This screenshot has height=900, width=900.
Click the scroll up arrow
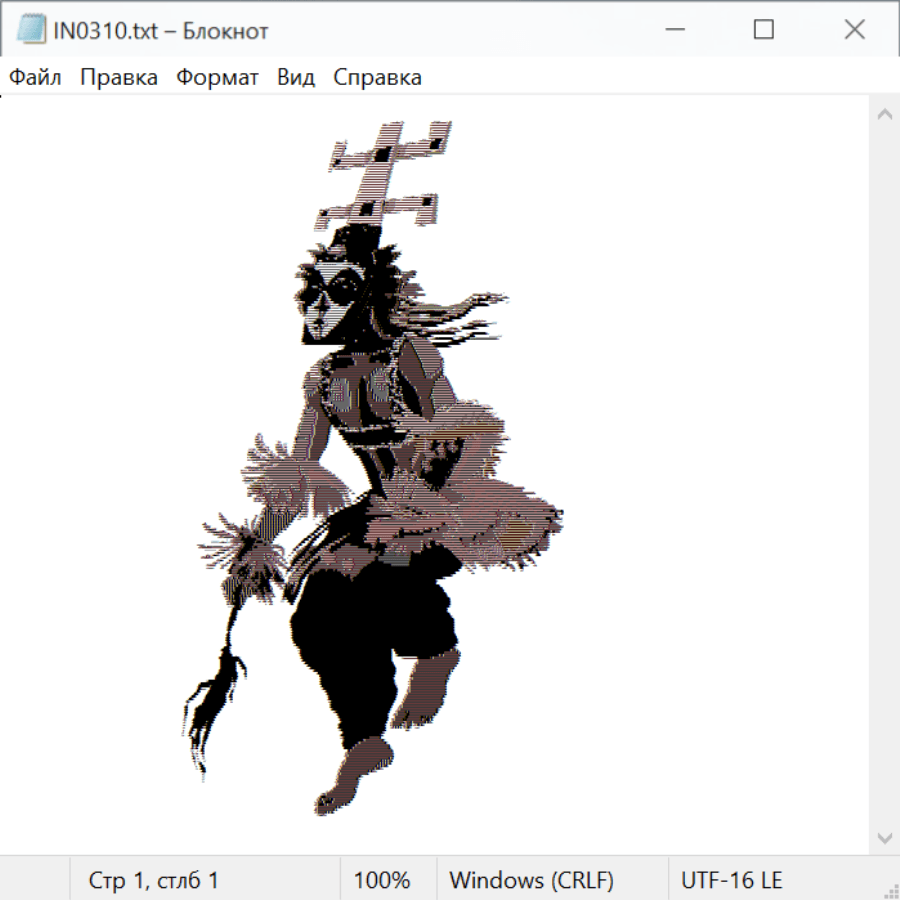tap(884, 115)
